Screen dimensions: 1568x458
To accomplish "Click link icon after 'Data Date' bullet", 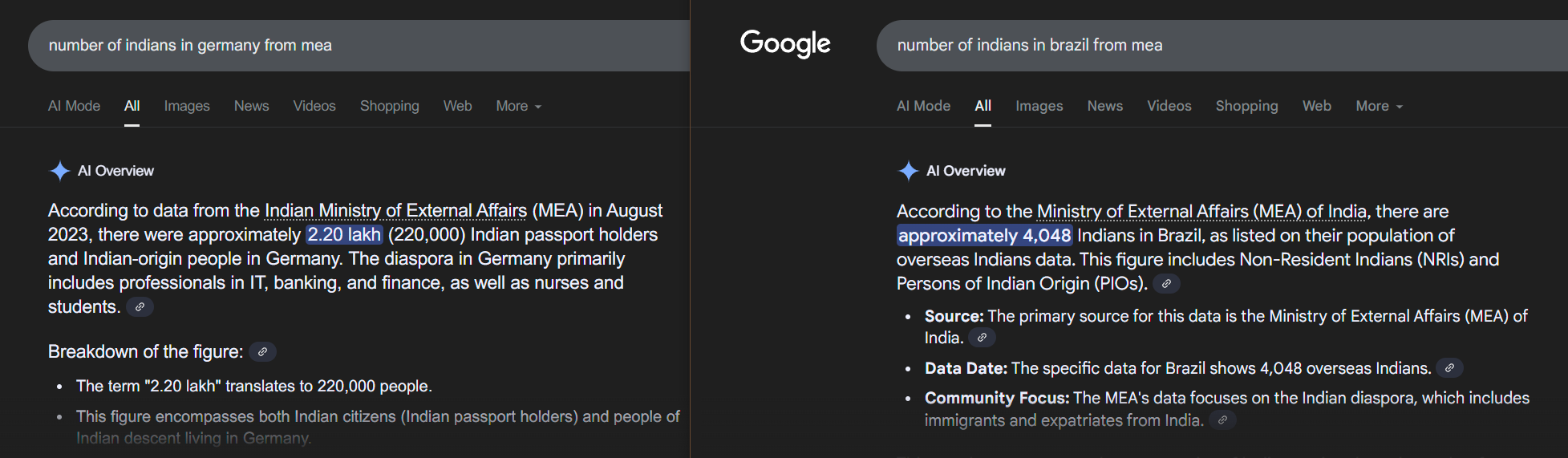I will coord(1449,368).
